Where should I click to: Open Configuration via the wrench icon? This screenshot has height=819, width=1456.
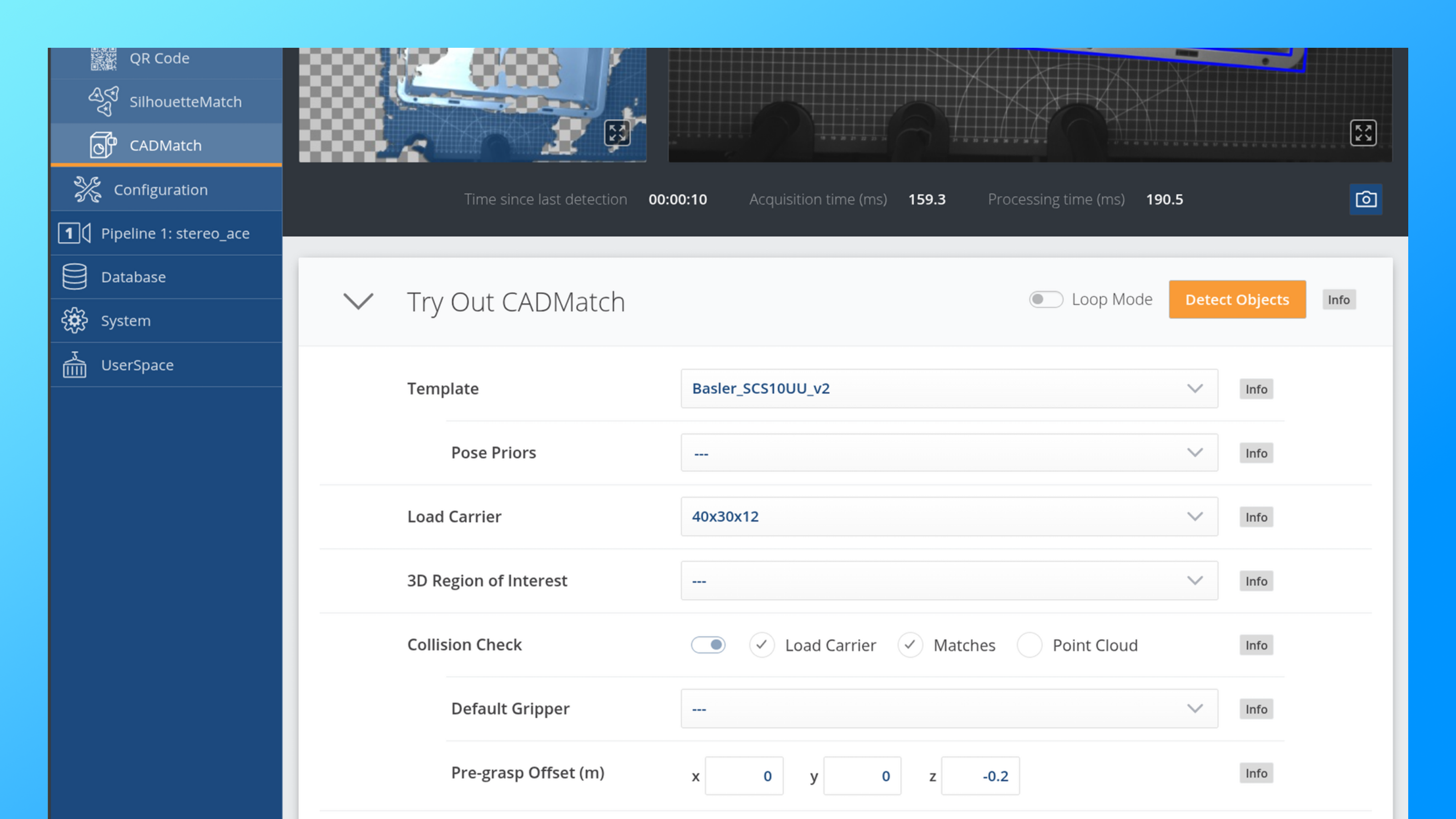(87, 189)
